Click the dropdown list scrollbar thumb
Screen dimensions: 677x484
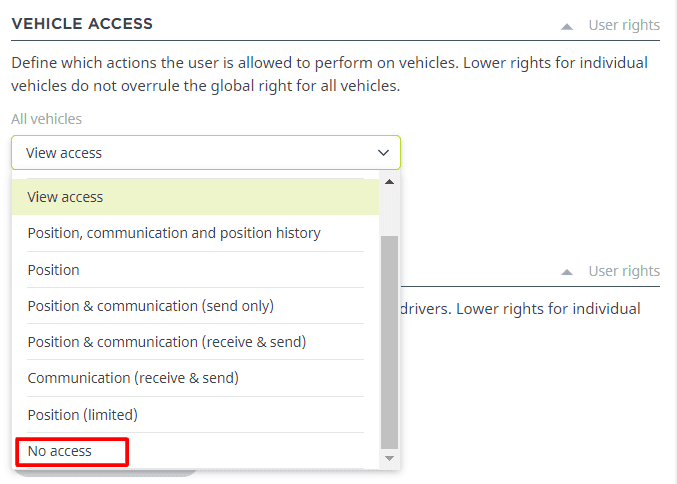[389, 340]
